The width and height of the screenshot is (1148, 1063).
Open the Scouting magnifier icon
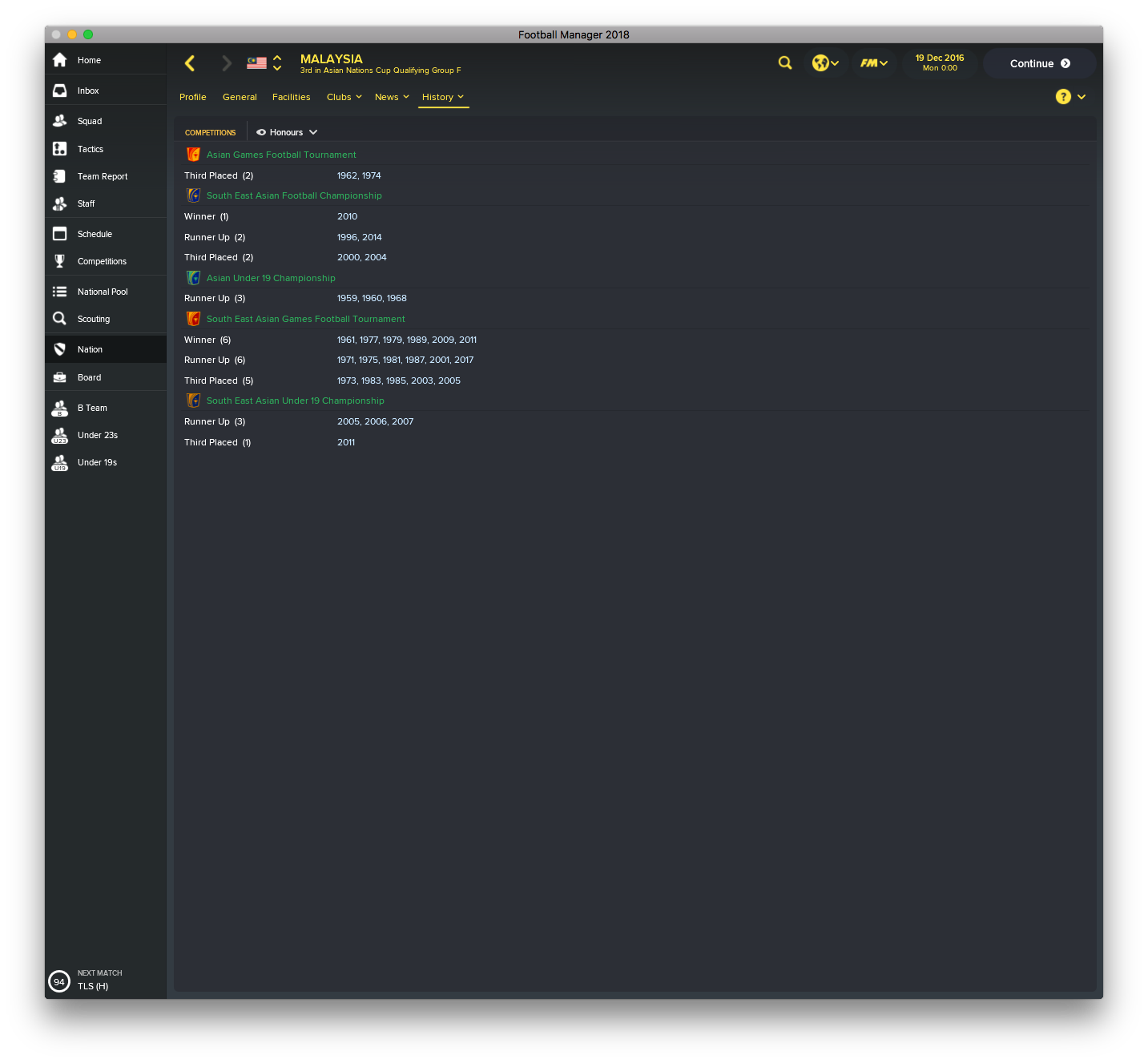[59, 319]
